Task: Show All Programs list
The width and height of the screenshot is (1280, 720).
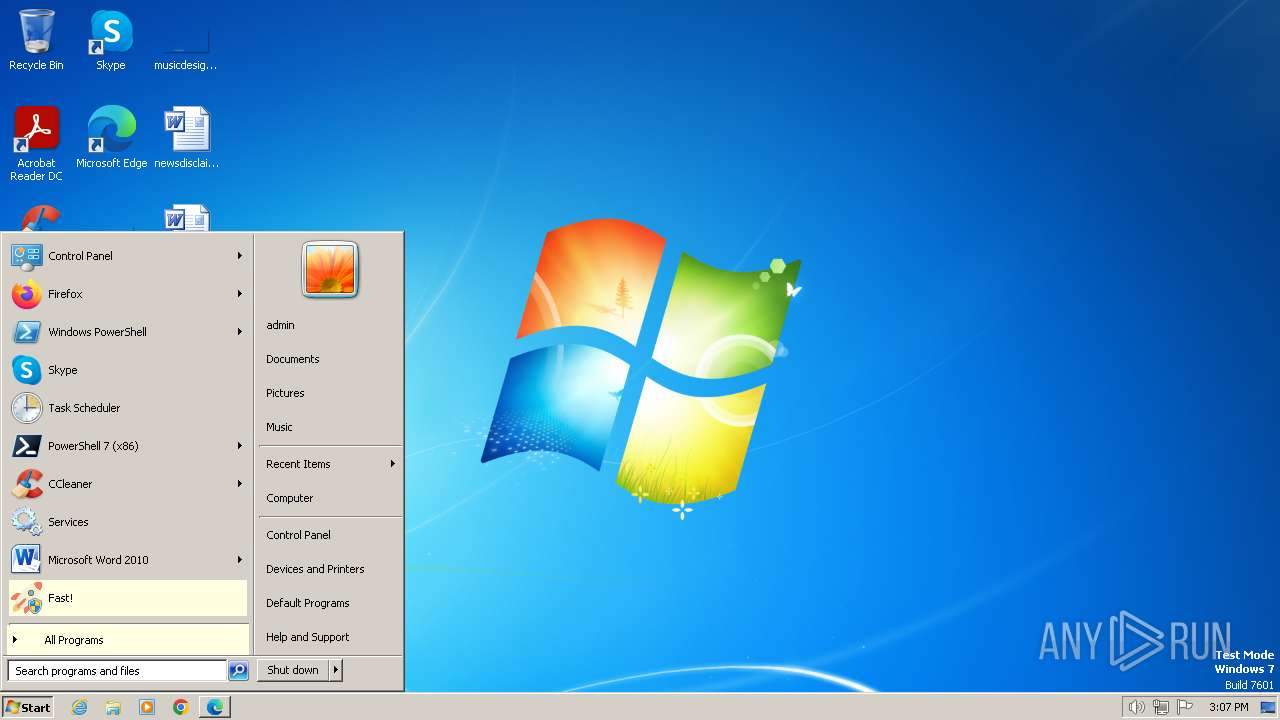Action: 127,640
